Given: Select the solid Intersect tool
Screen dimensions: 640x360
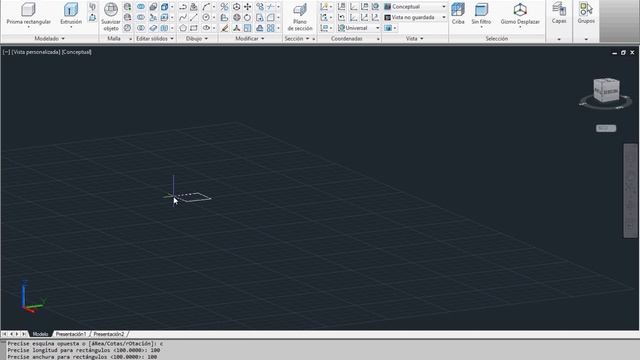Looking at the screenshot, I should click(x=141, y=28).
